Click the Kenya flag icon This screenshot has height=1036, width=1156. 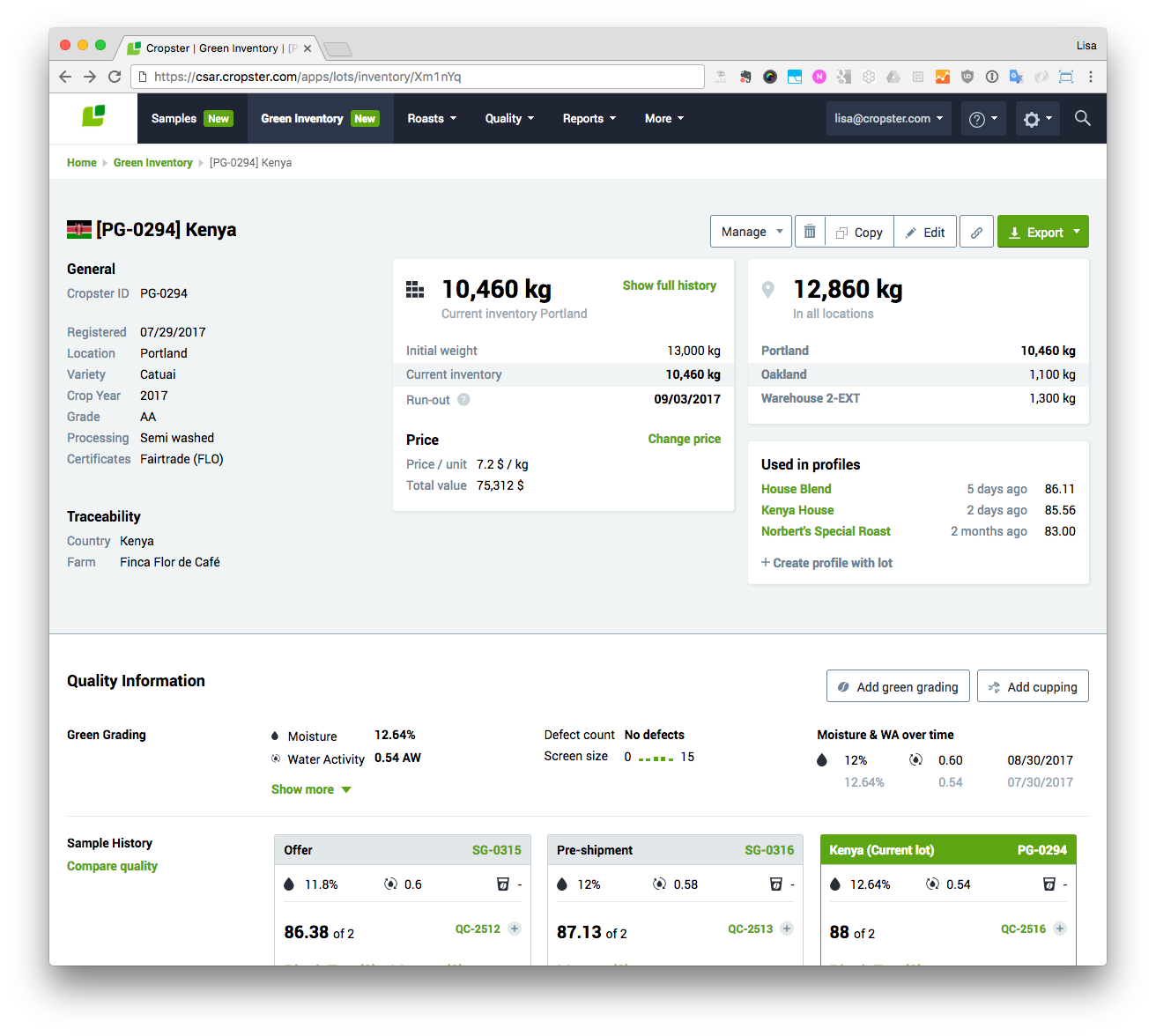click(x=79, y=230)
